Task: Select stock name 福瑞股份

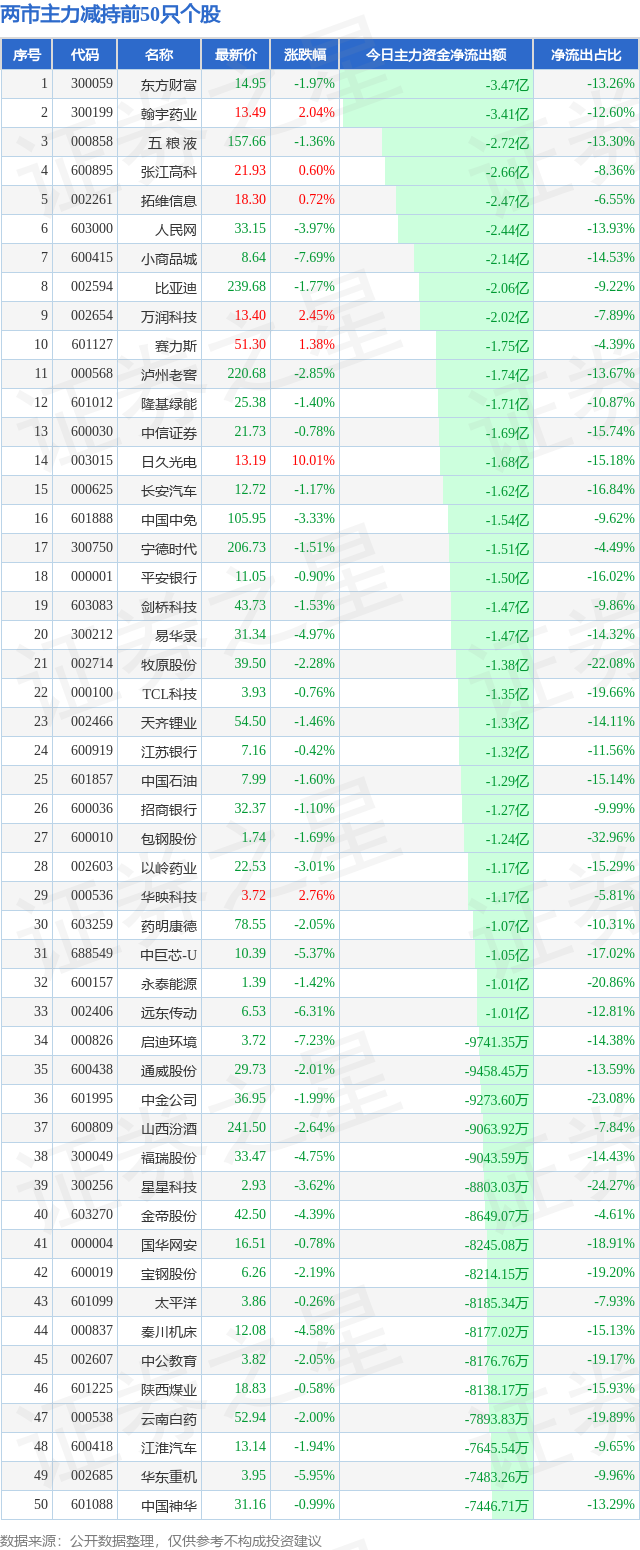Action: (x=169, y=1157)
